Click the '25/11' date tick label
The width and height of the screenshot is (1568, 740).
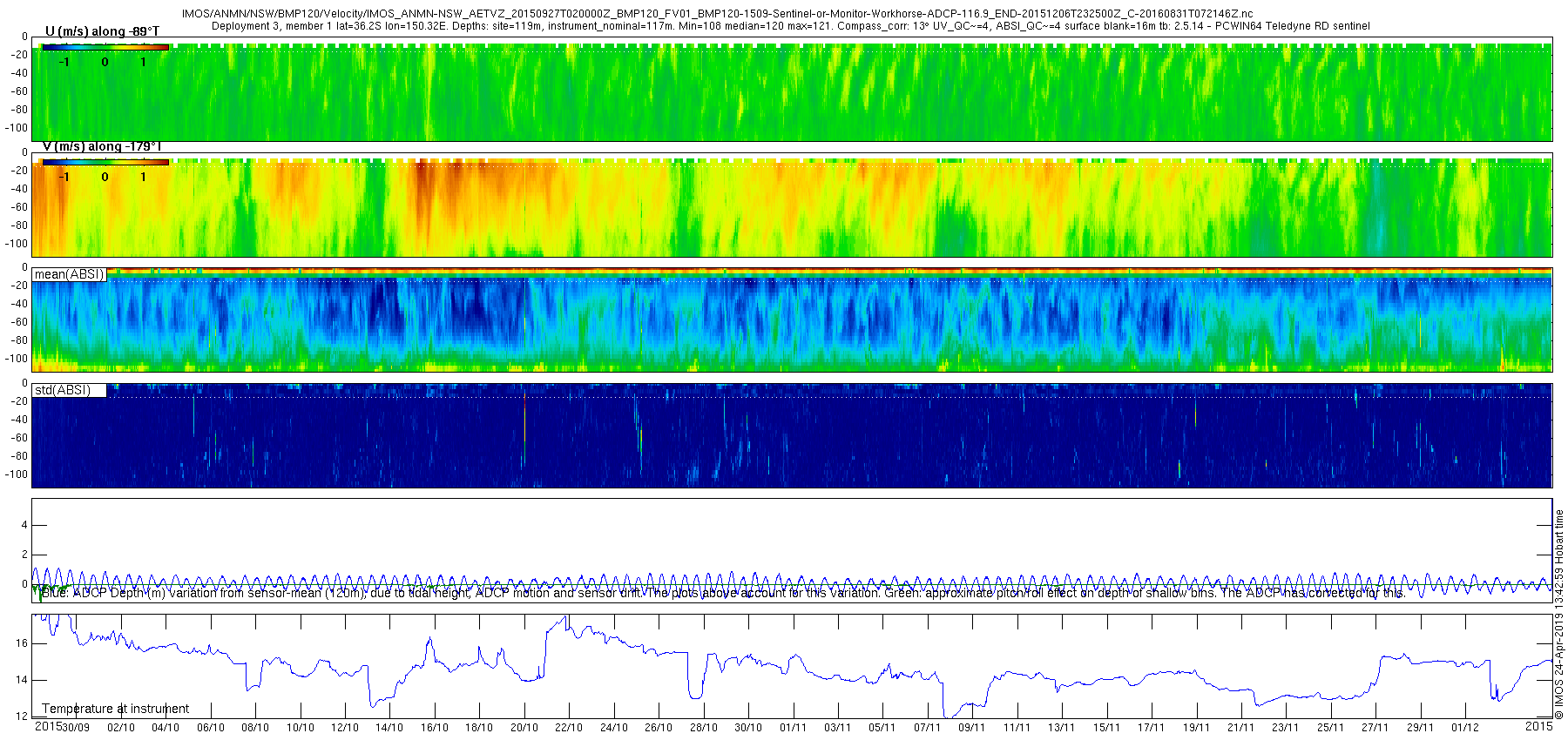1331,728
